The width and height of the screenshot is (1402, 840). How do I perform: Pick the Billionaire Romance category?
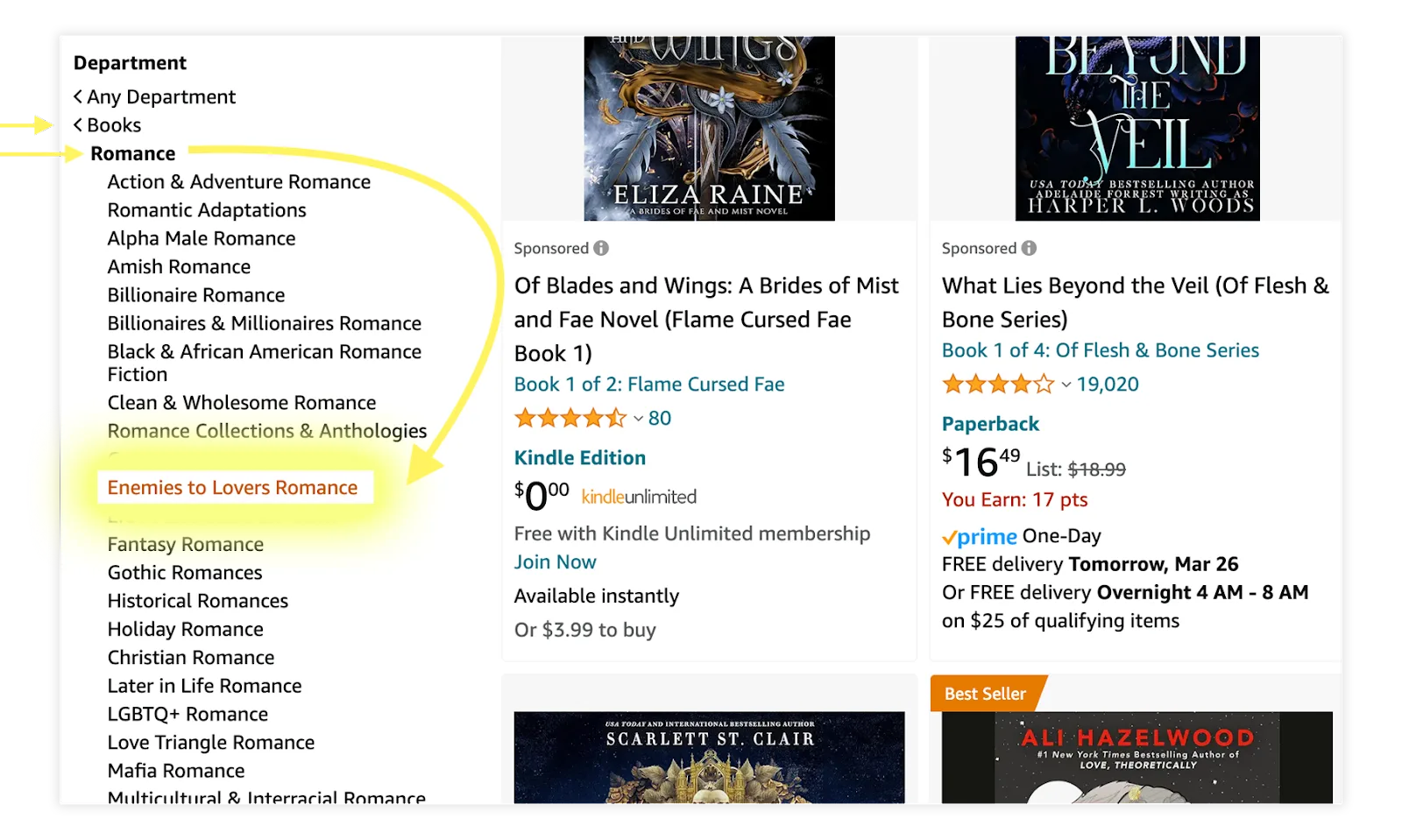(x=196, y=295)
